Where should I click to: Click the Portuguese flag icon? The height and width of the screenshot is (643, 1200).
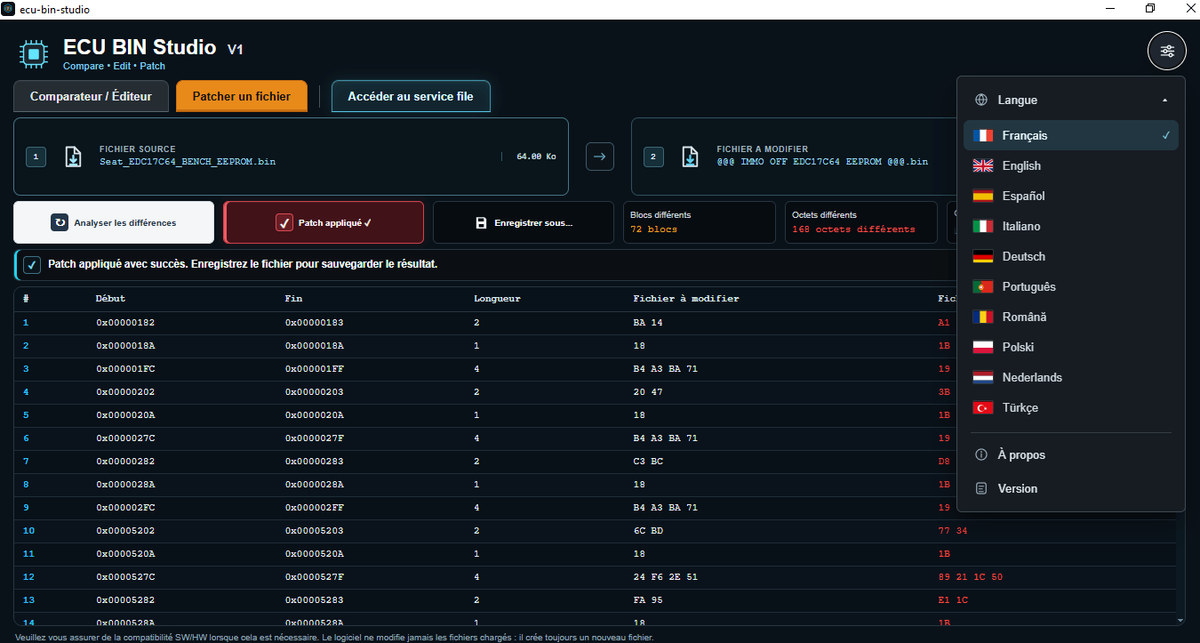pyautogui.click(x=984, y=287)
